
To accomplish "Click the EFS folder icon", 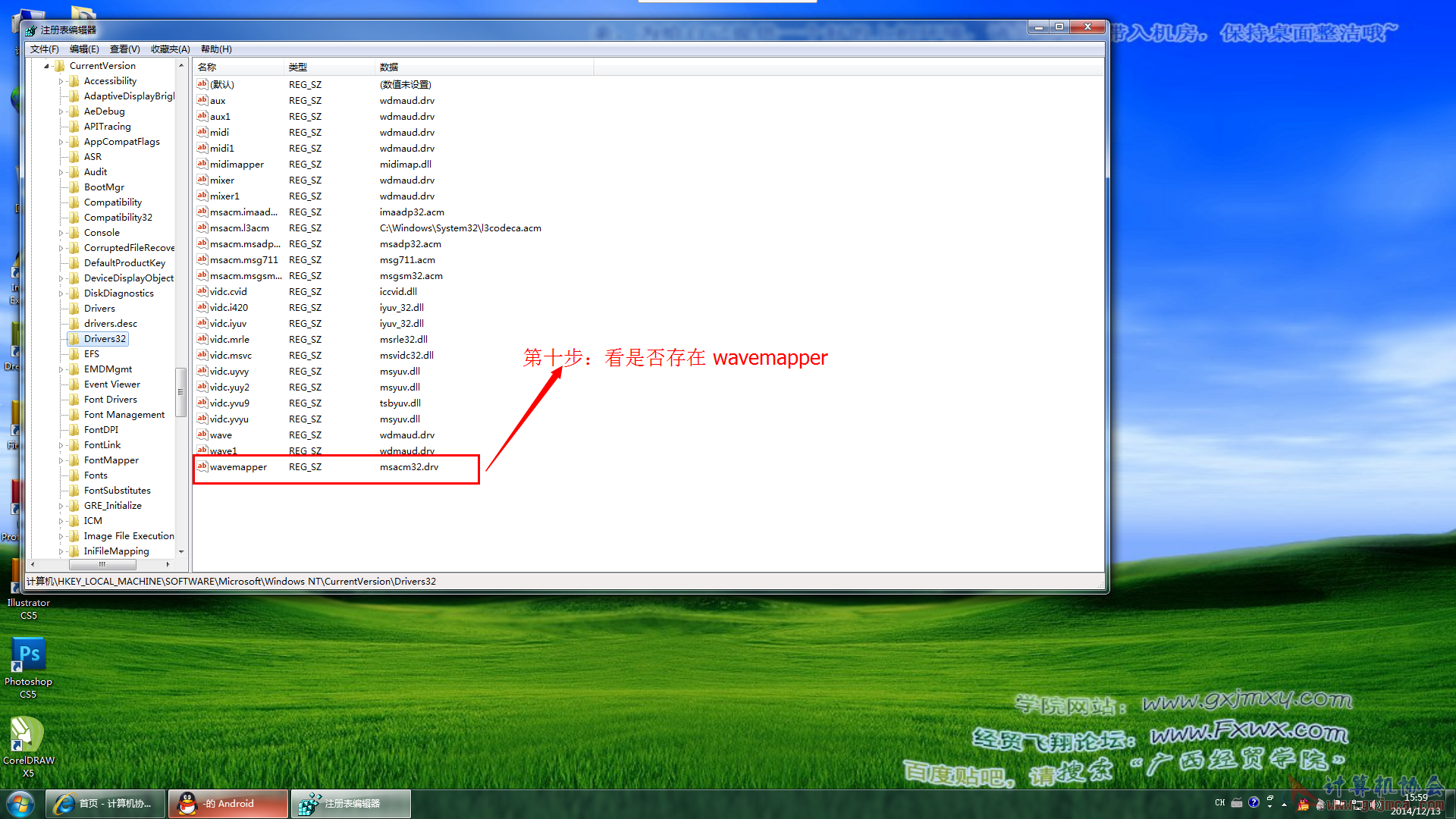I will click(74, 354).
